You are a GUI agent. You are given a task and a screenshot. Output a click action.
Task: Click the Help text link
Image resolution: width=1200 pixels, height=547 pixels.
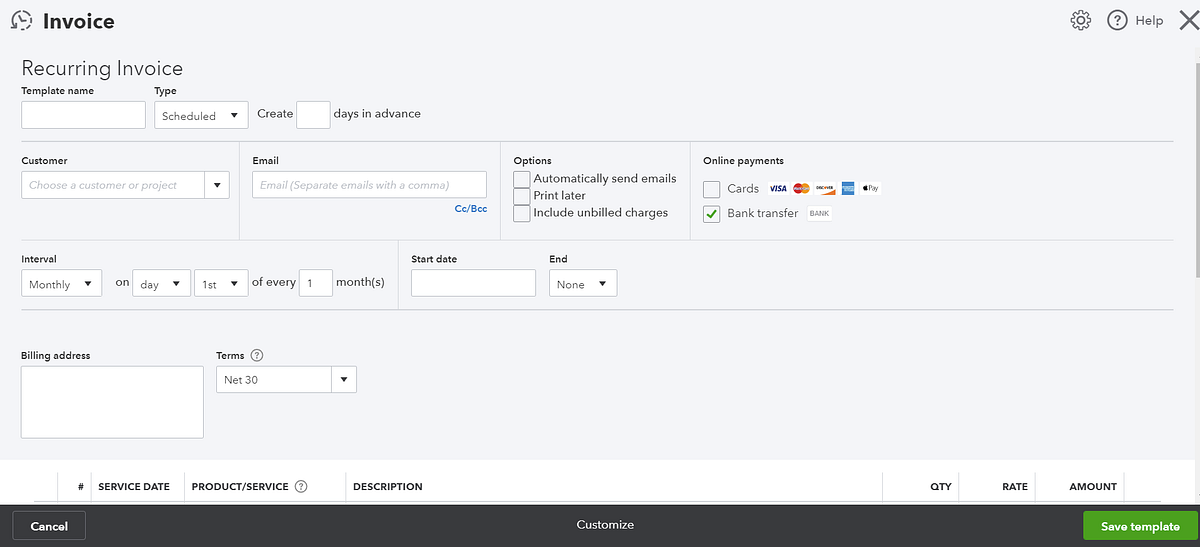(1149, 20)
